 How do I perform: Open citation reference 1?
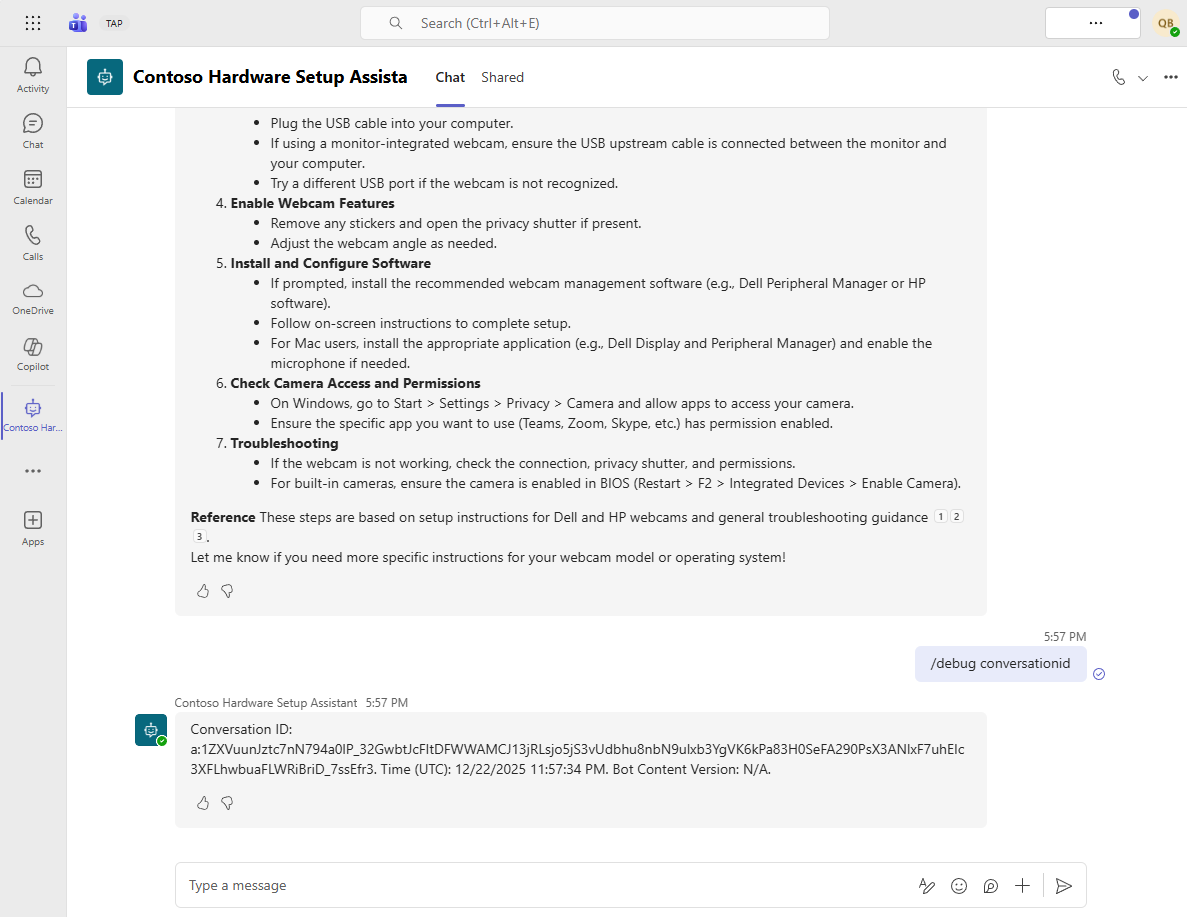[x=940, y=516]
